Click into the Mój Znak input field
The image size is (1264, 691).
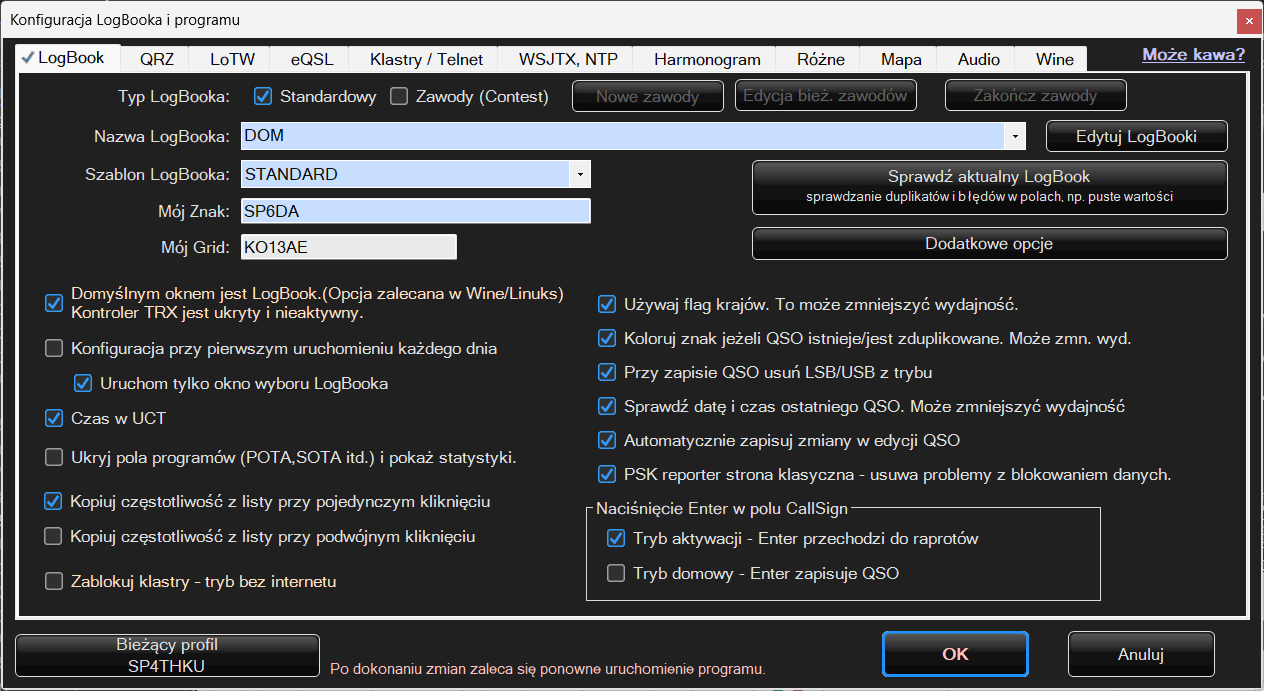[415, 211]
